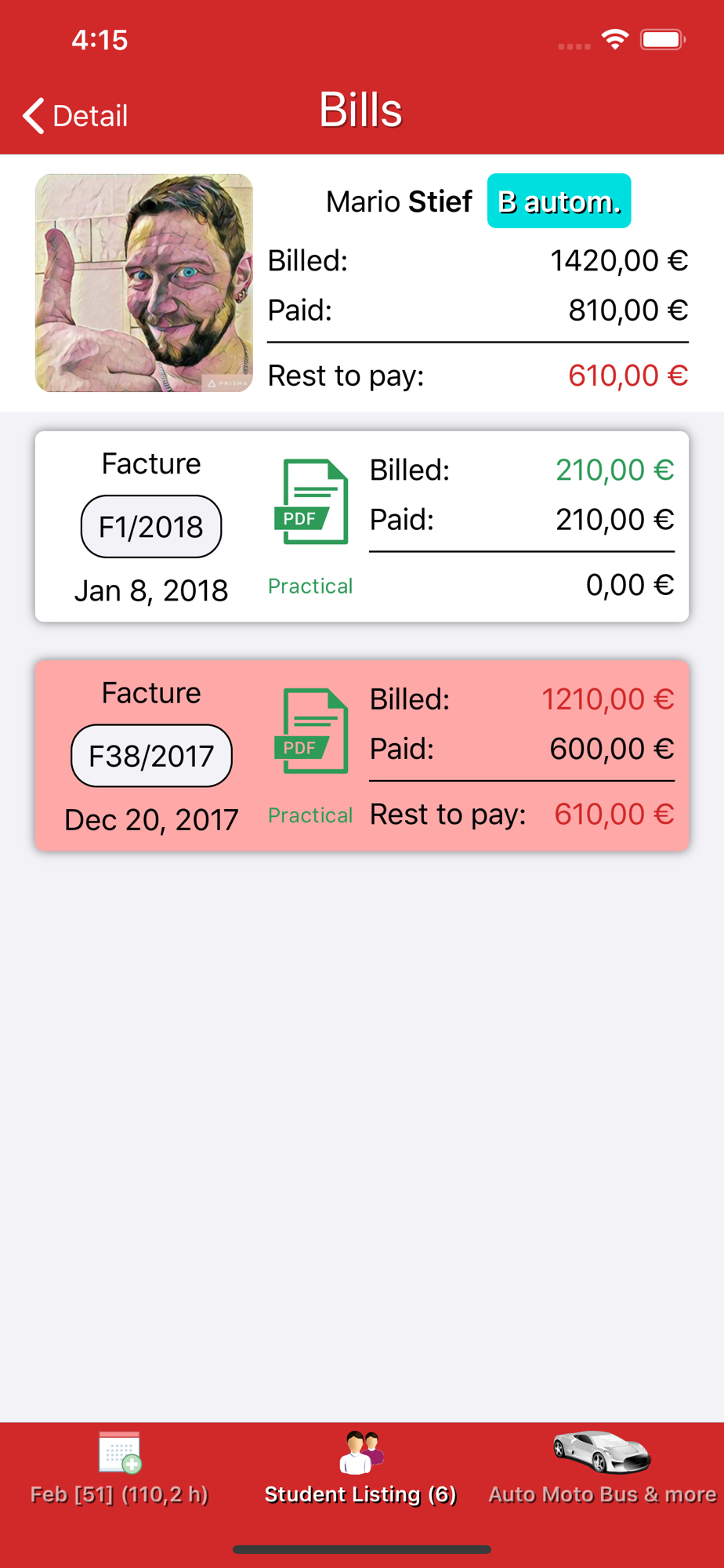Open PDF icon for bill F38/2017
The height and width of the screenshot is (1568, 724).
coord(311,731)
